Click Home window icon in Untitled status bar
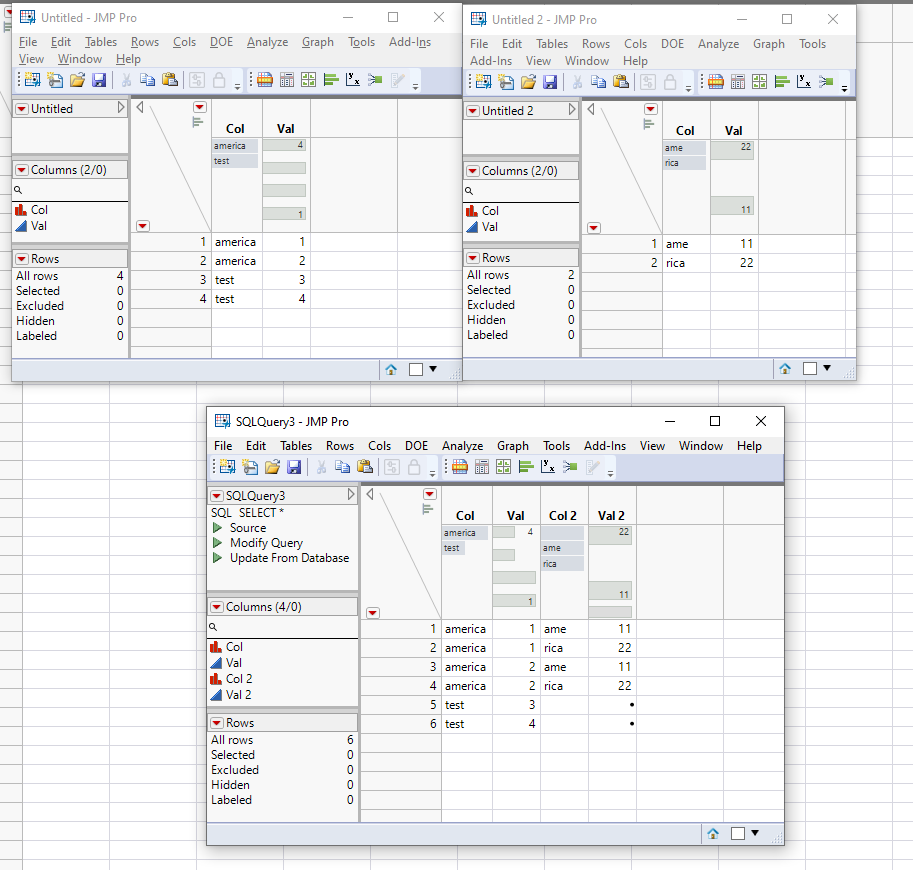Image resolution: width=913 pixels, height=870 pixels. (x=391, y=369)
